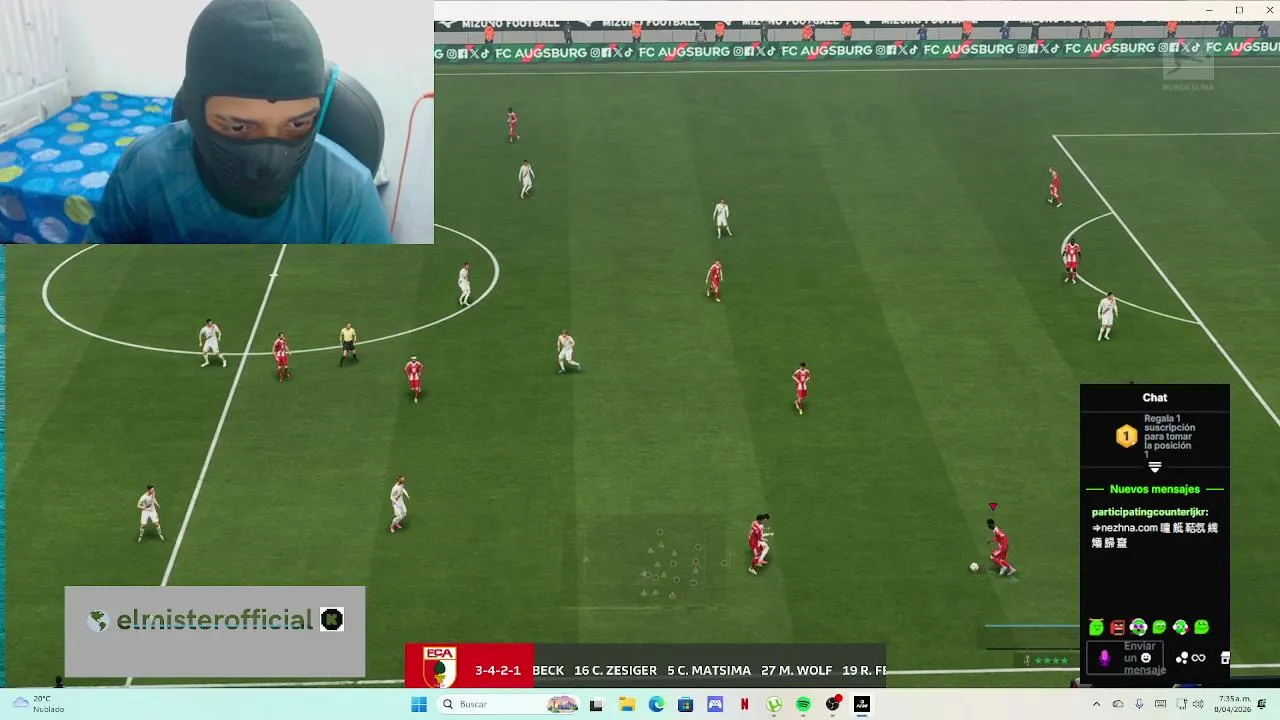
Task: Open Task View on the taskbar
Action: tap(596, 705)
